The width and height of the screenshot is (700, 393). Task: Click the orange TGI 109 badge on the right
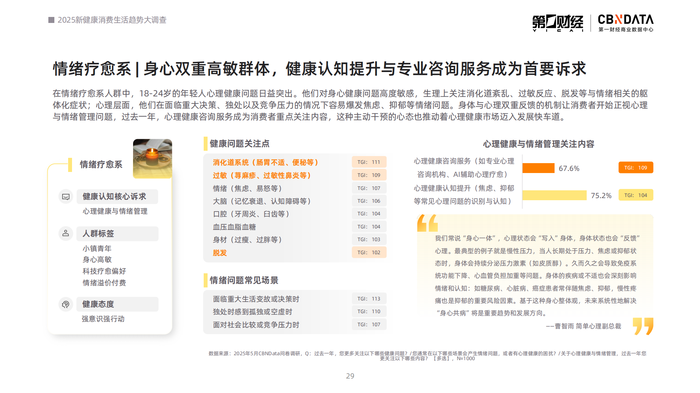pyautogui.click(x=636, y=167)
